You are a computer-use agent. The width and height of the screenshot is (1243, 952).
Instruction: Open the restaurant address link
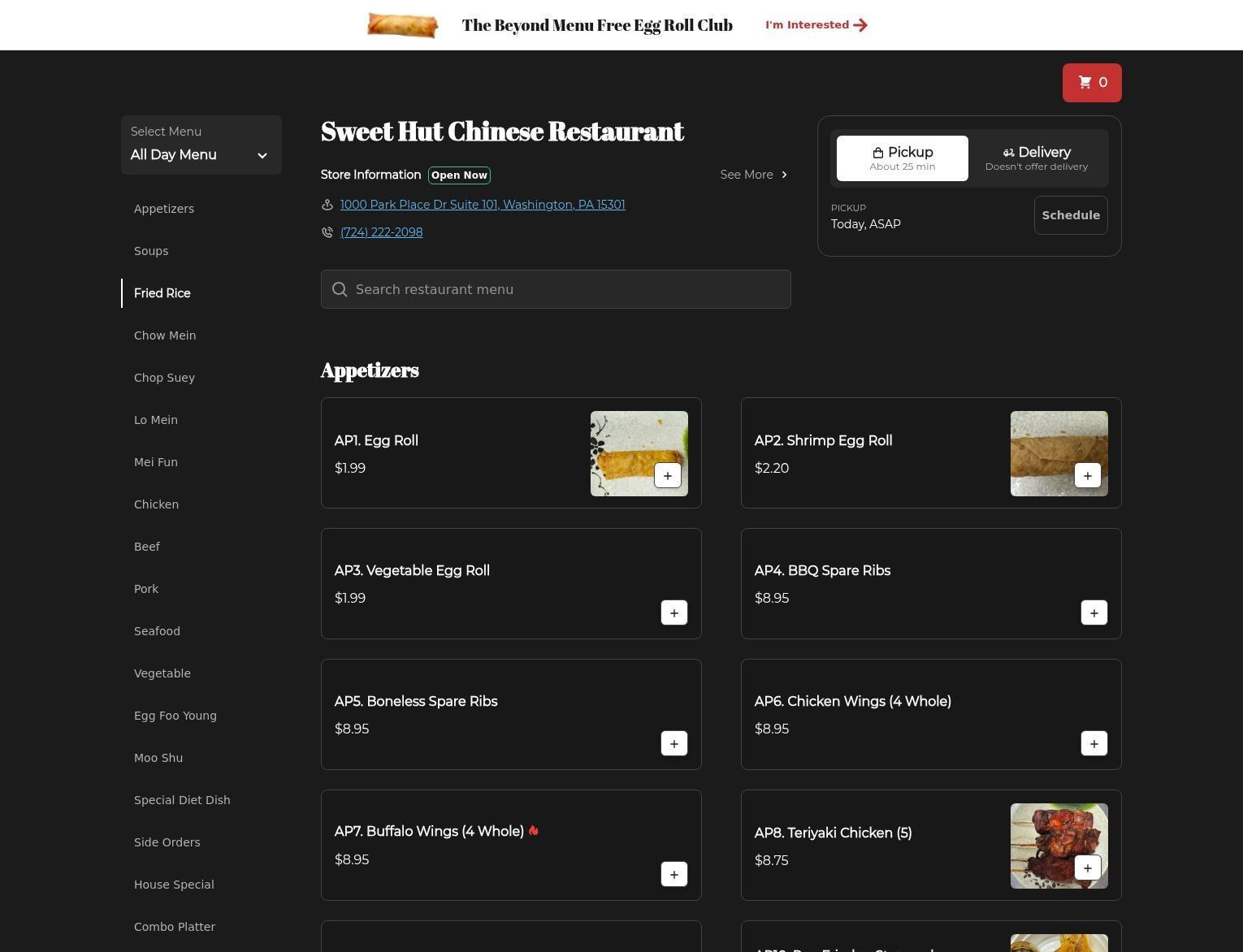point(482,205)
